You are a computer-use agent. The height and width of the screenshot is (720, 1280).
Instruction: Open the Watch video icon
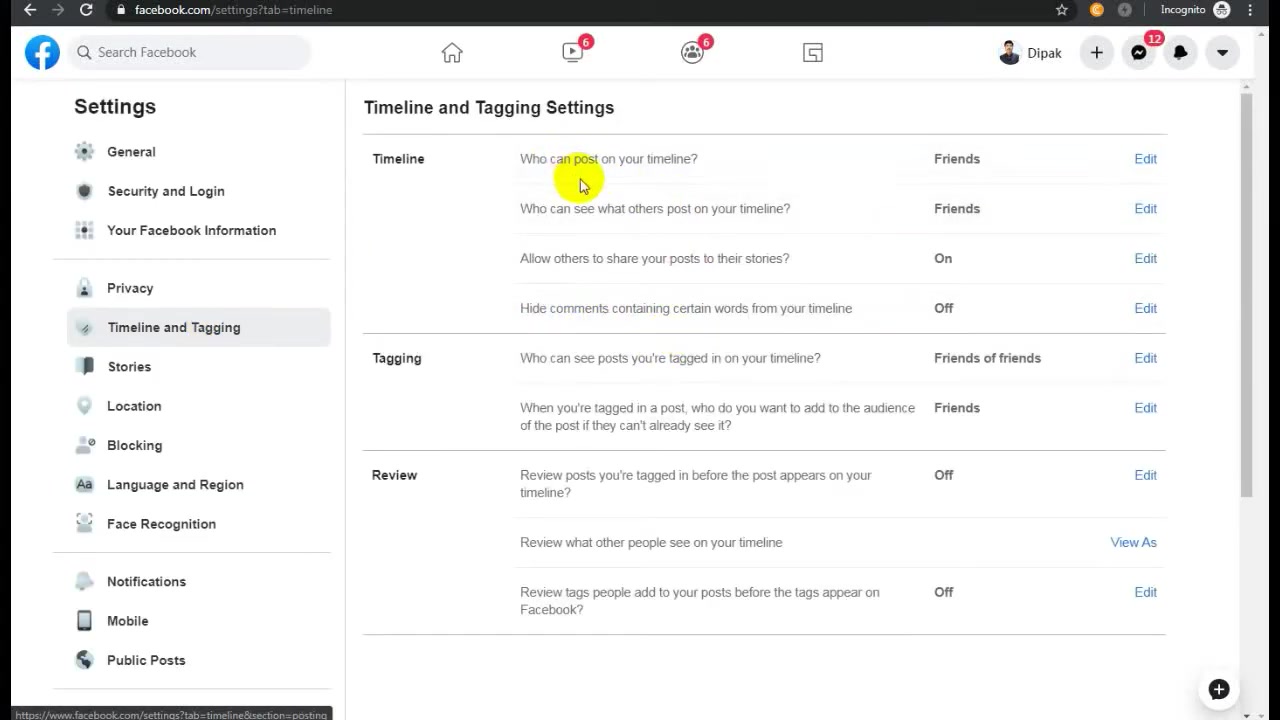point(572,53)
